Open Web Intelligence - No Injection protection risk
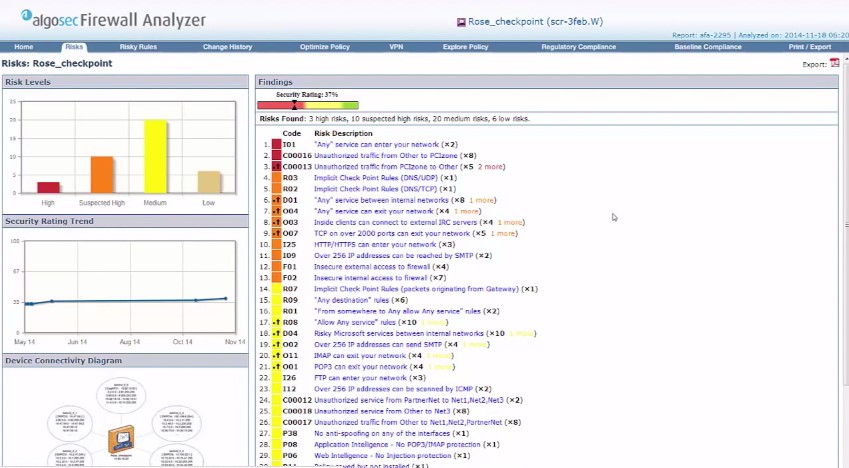849x468 pixels. click(x=382, y=456)
